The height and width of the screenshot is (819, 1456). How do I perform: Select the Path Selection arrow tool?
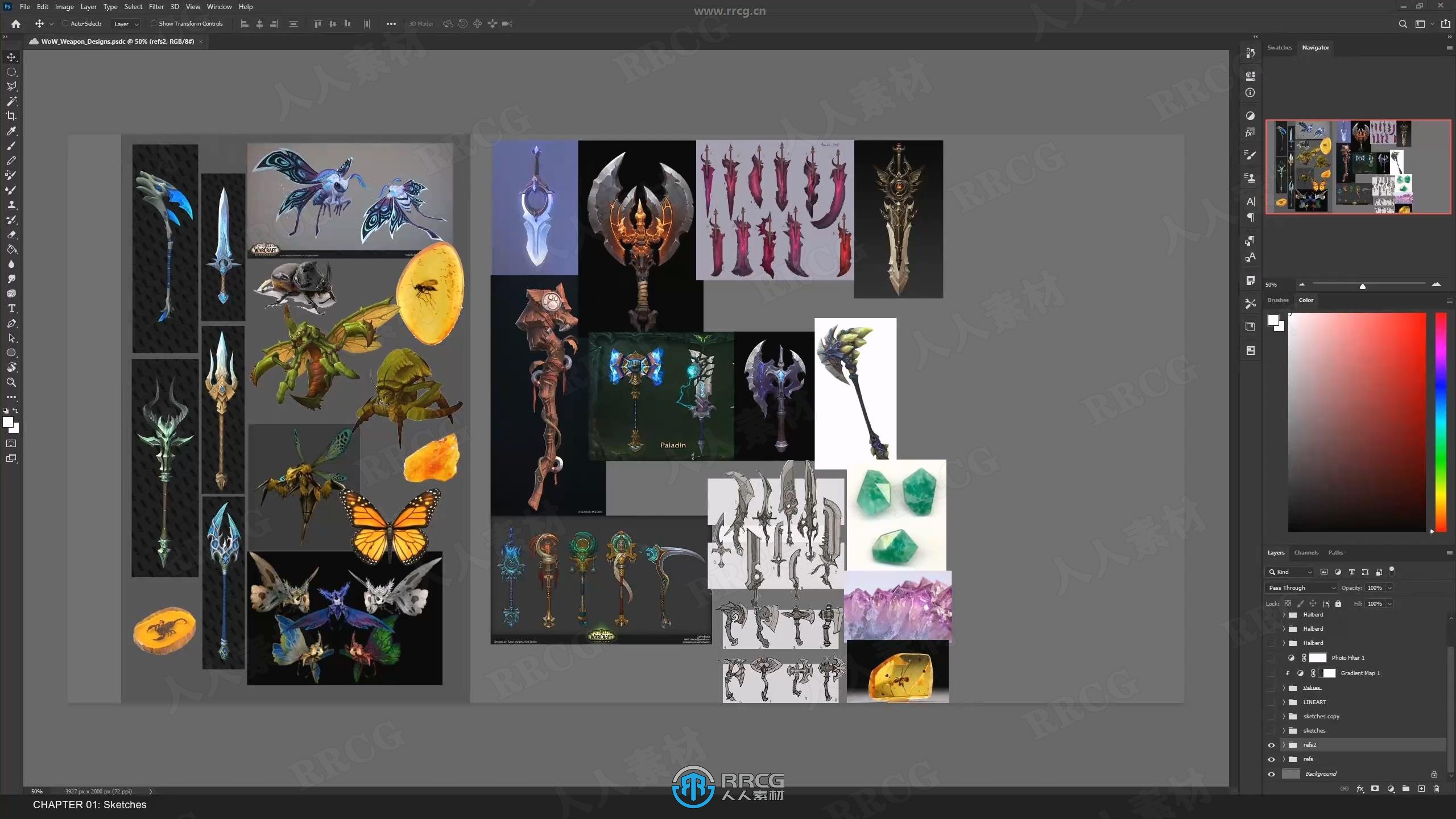tap(11, 338)
